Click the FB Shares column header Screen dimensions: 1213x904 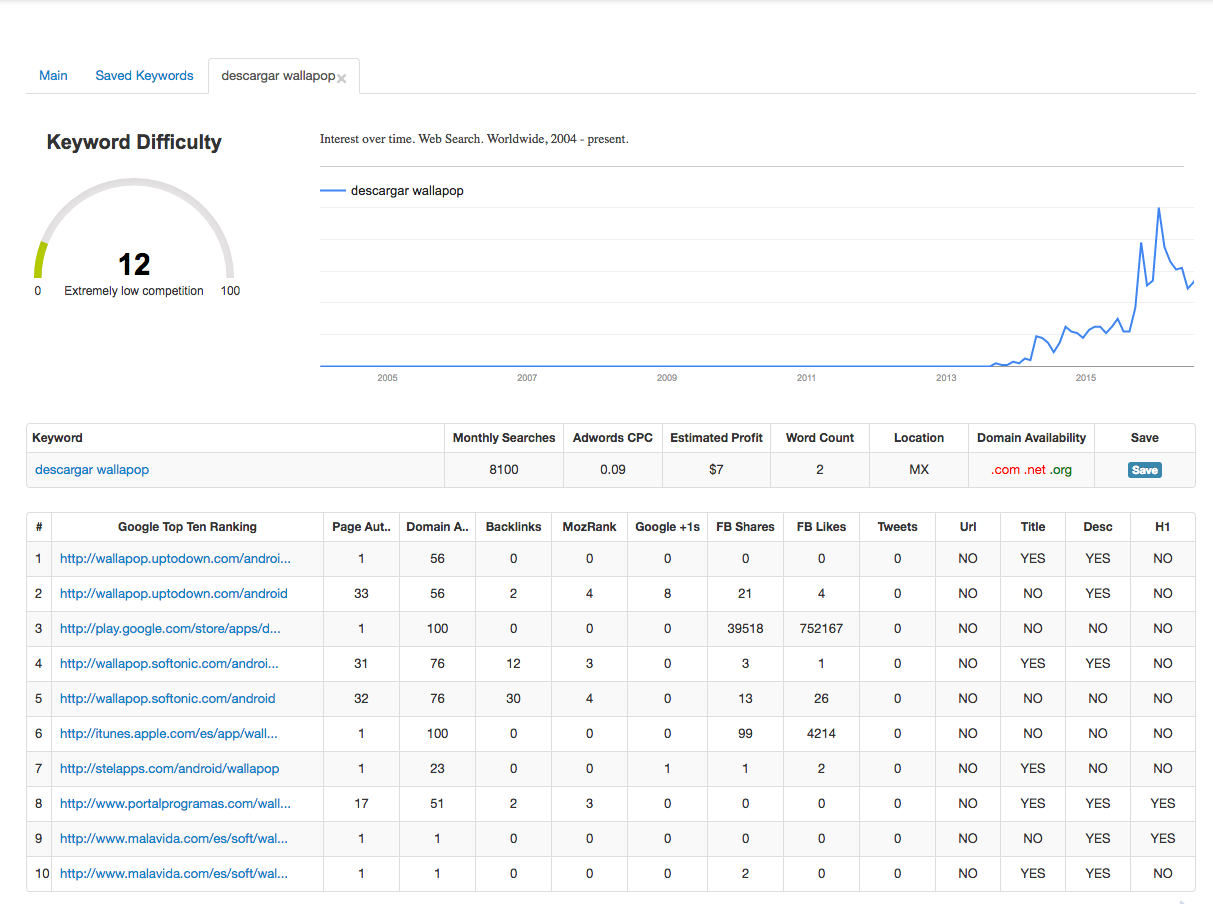745,527
